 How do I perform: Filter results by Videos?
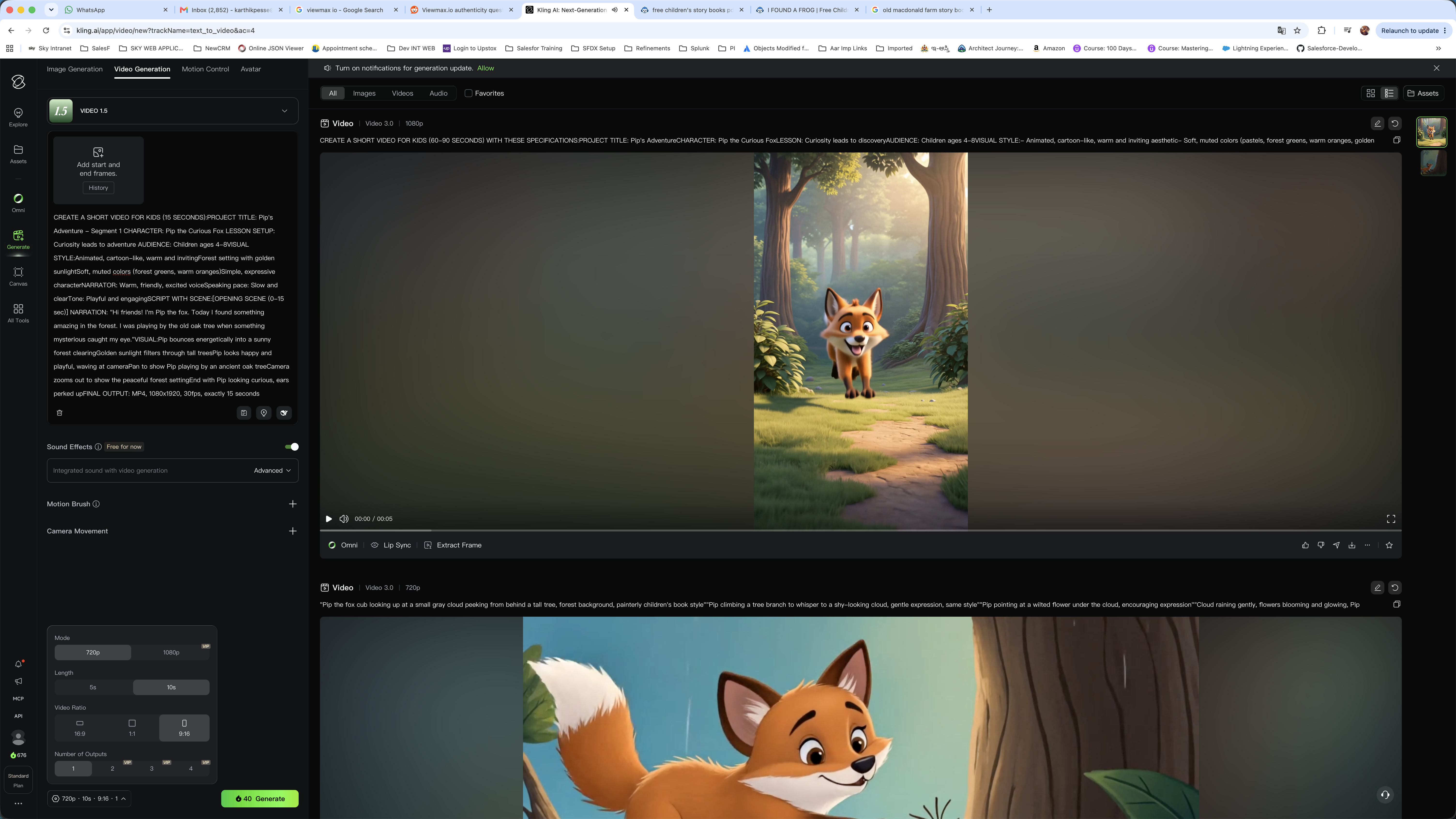[x=402, y=93]
